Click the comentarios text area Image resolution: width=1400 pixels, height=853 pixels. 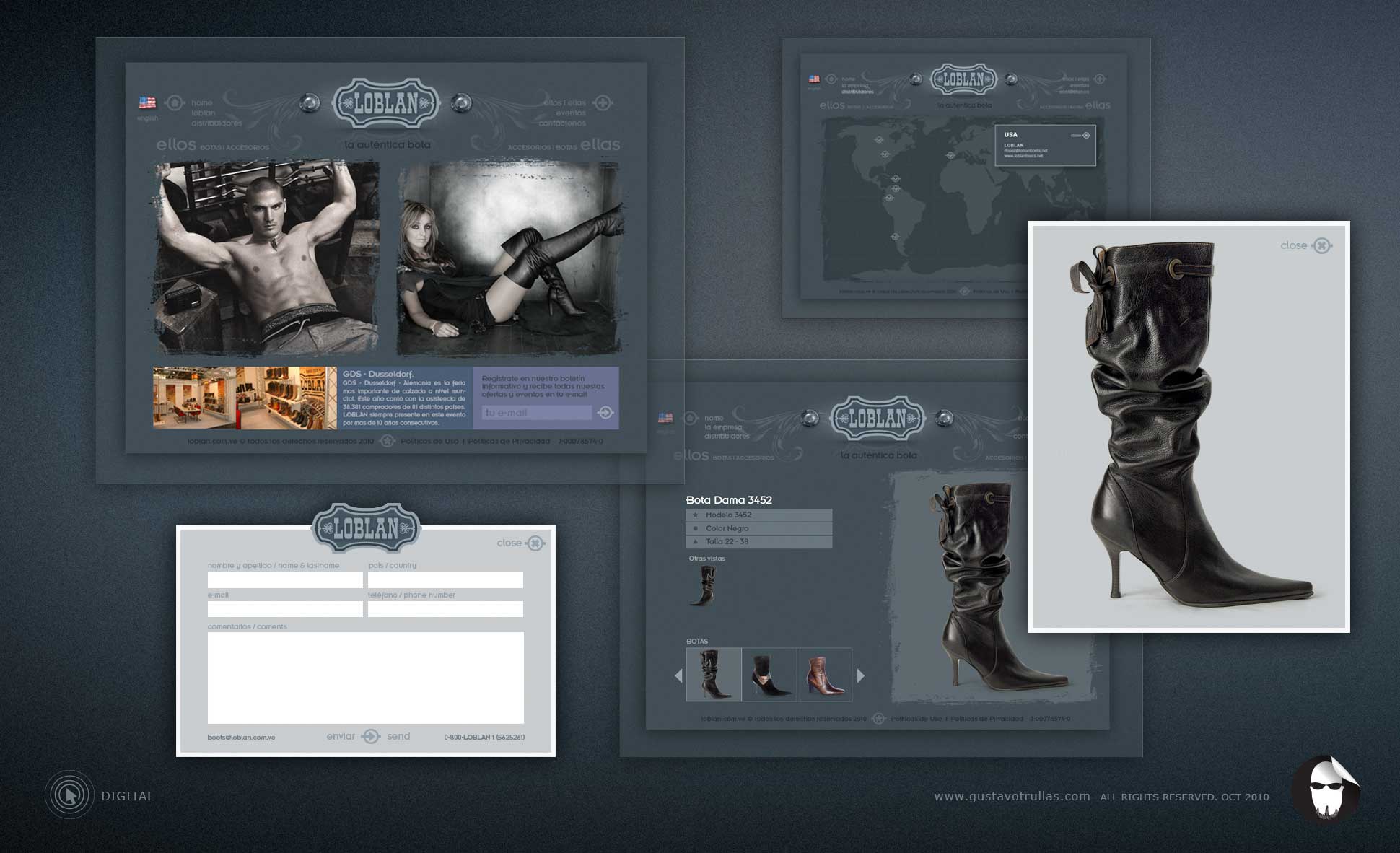(366, 678)
